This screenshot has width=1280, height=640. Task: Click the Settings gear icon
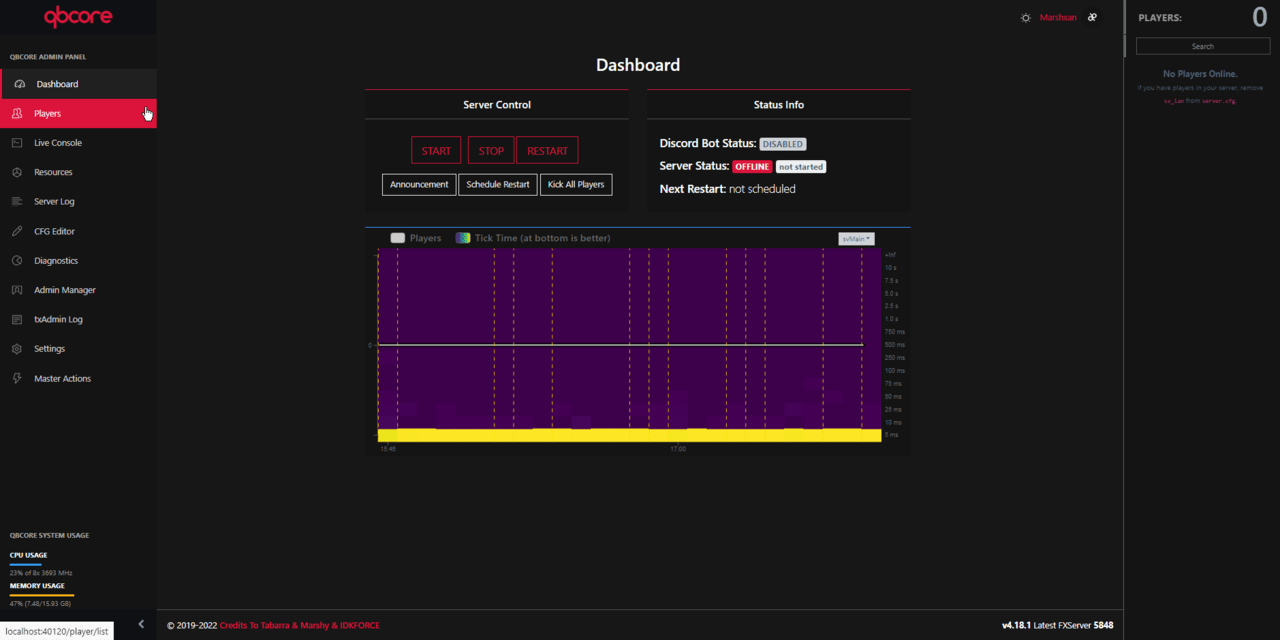point(17,349)
